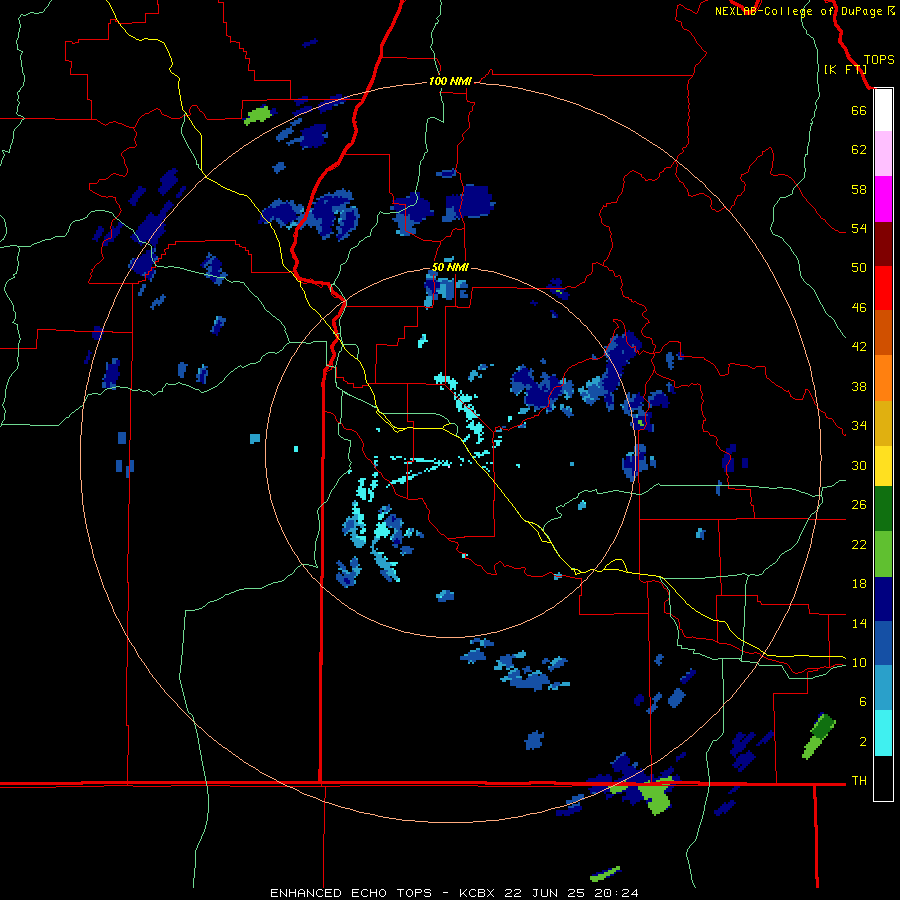Select the light pink legend color segment
Screen dimensions: 900x900
point(883,154)
